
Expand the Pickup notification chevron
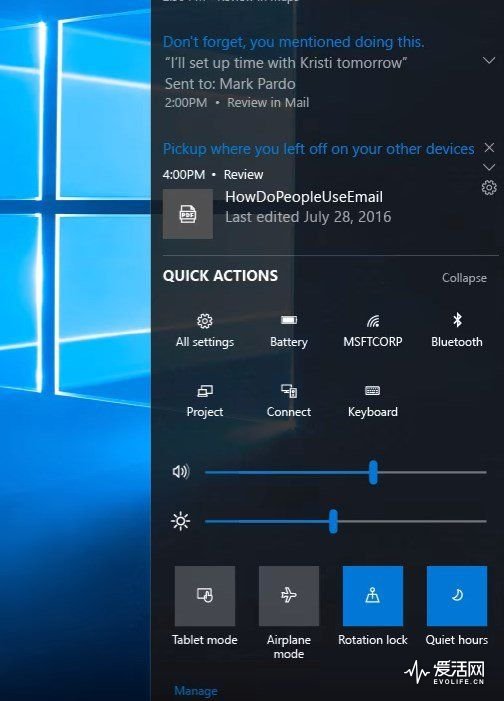coord(489,167)
